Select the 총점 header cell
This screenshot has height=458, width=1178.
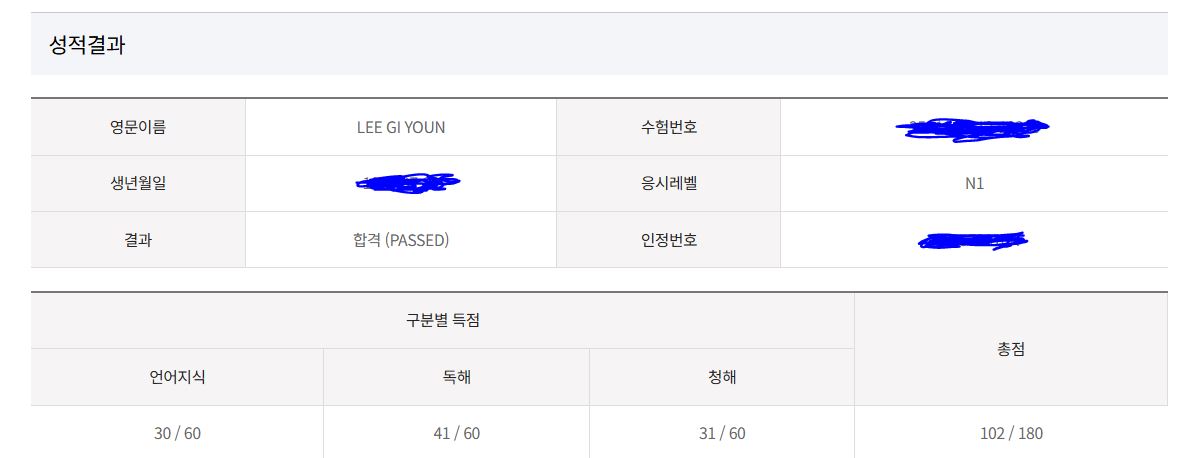coord(1011,349)
